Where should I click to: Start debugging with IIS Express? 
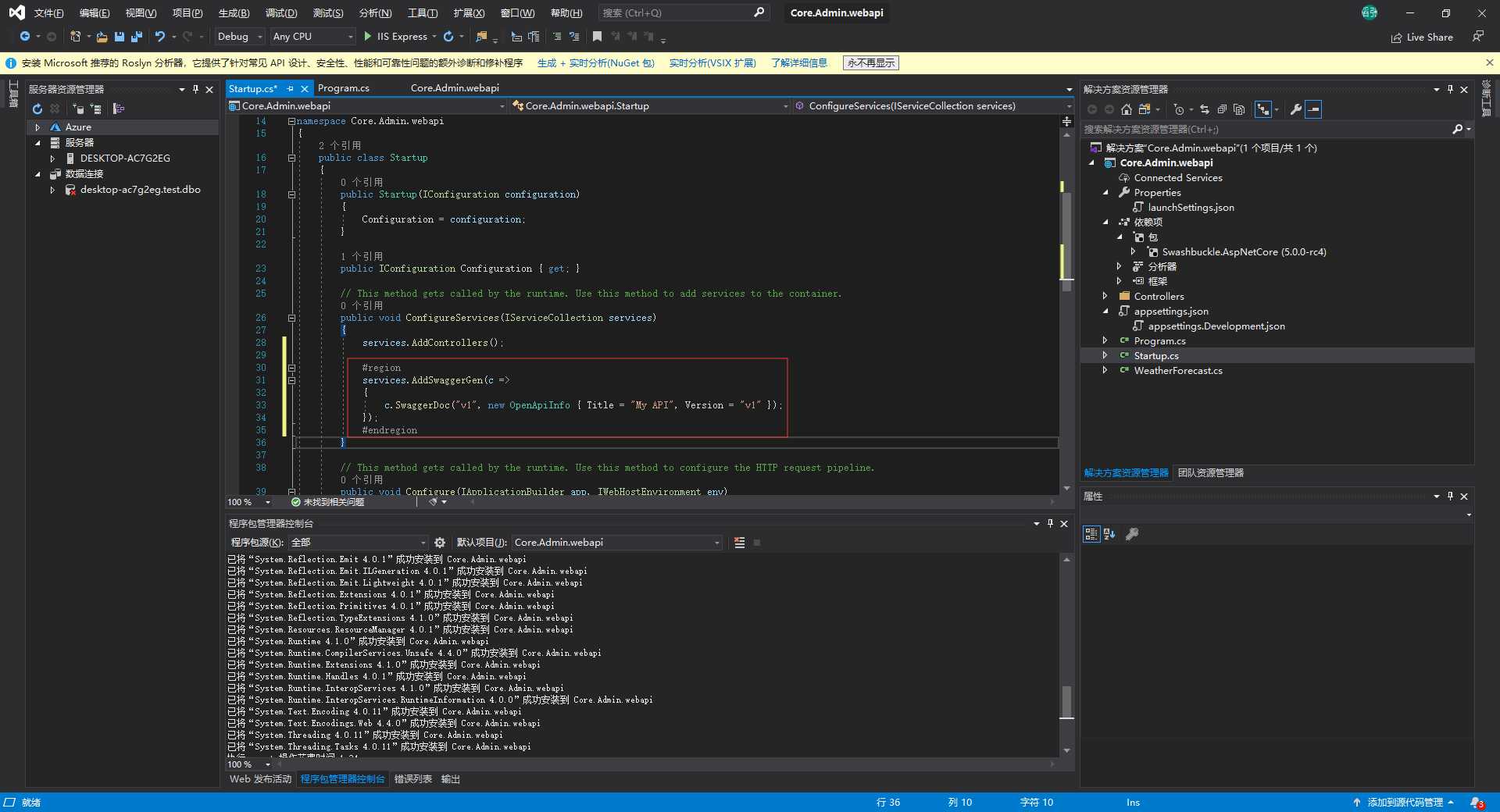[395, 37]
